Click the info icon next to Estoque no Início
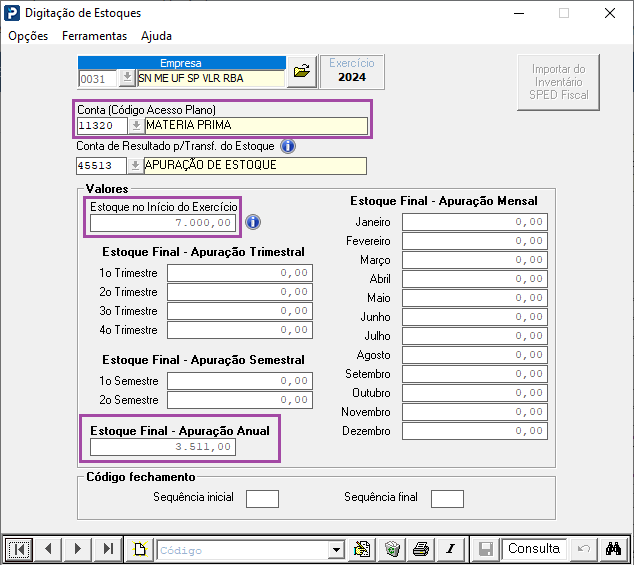 (x=253, y=222)
